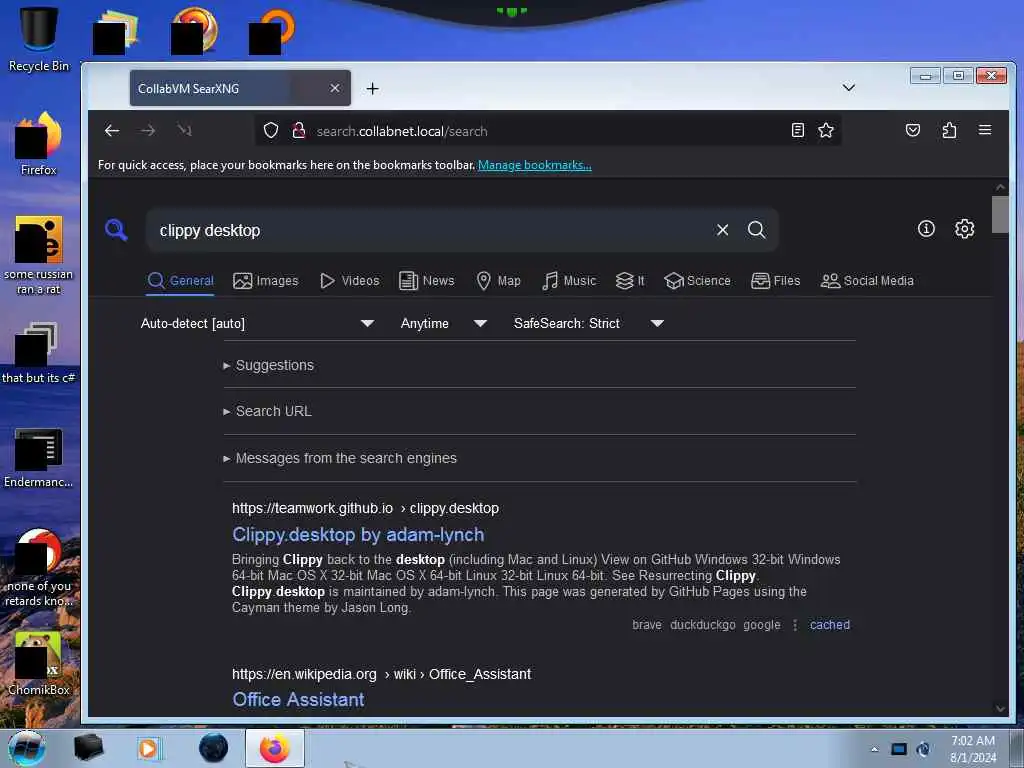Select the ChomikBox desktop icon
Viewport: 1024px width, 768px height.
(38, 664)
